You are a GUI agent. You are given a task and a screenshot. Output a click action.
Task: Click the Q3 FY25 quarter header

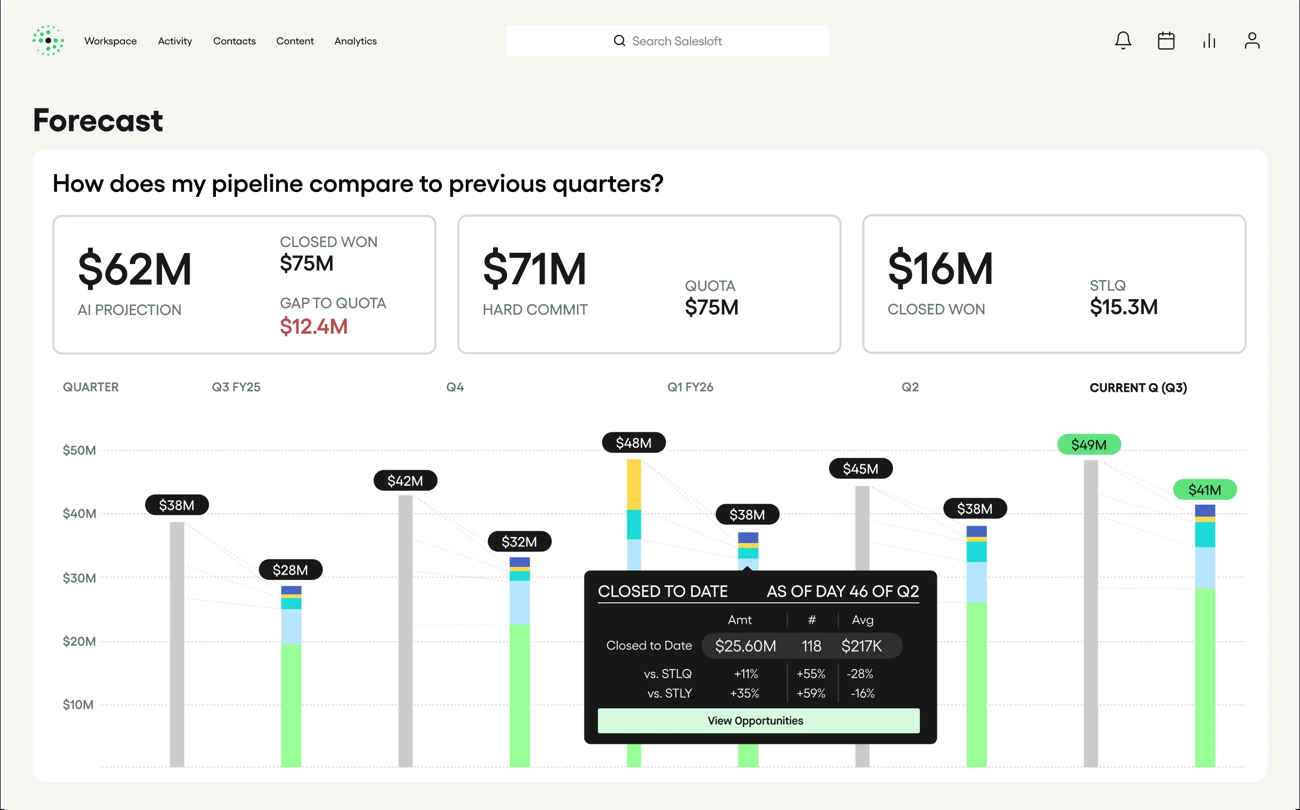click(x=236, y=387)
